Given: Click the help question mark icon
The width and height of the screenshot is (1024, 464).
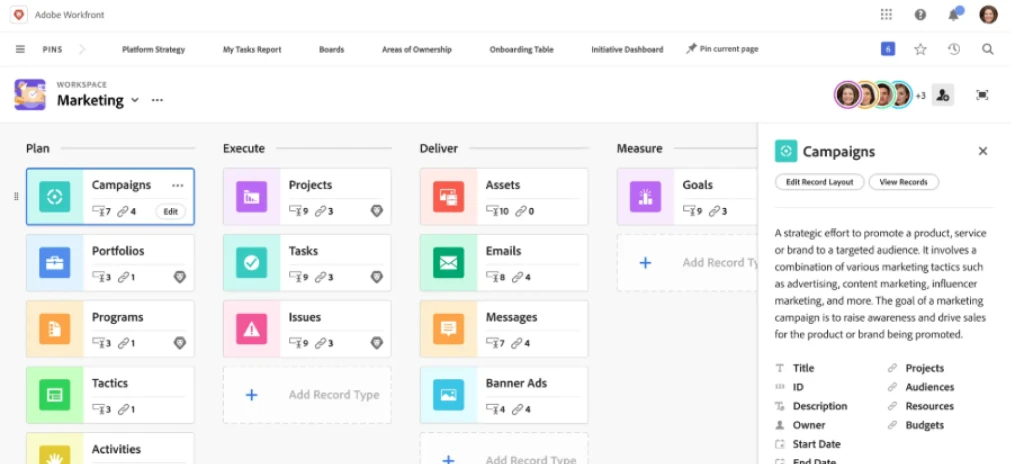Looking at the screenshot, I should [x=920, y=14].
